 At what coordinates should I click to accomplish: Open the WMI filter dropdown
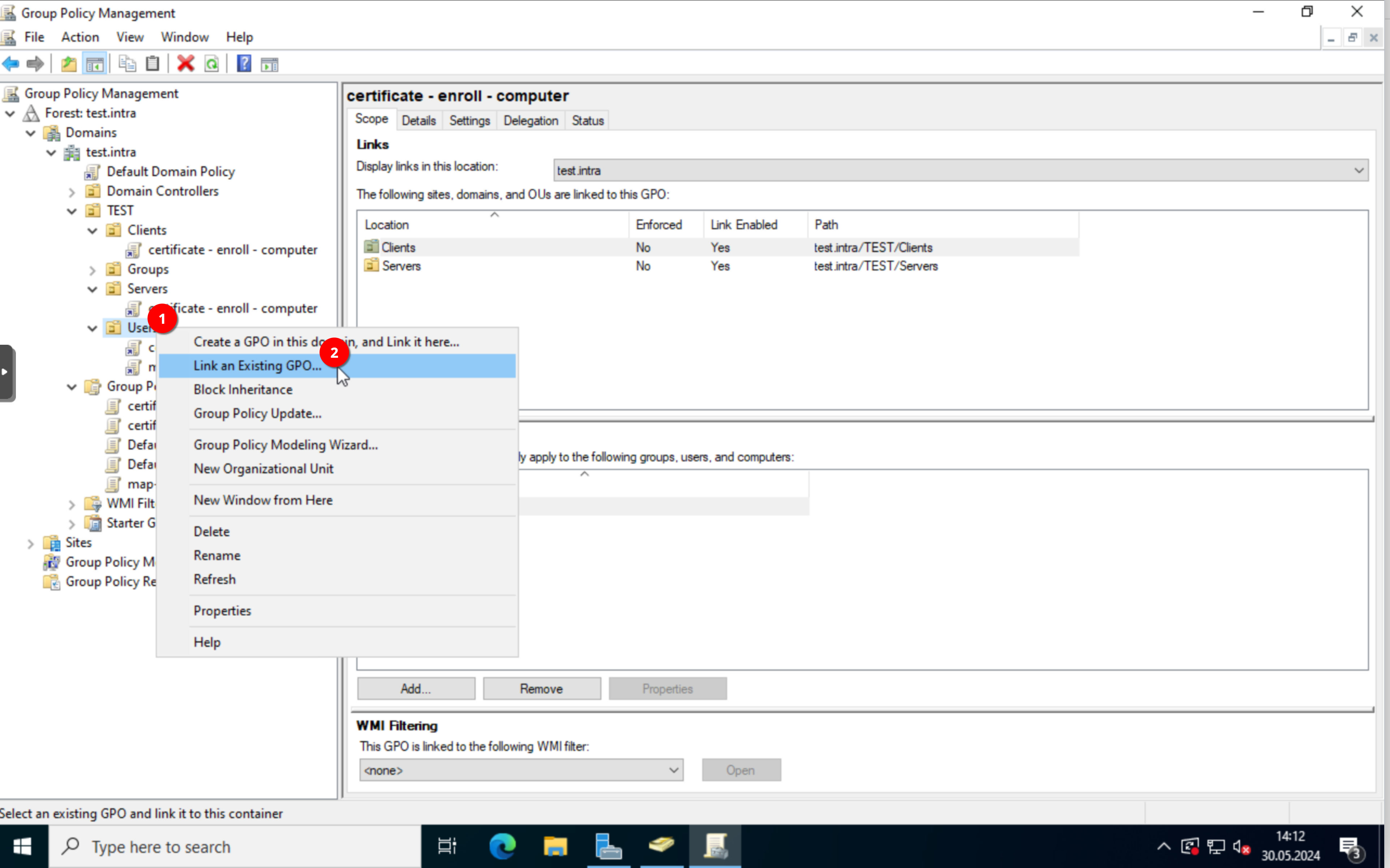521,770
